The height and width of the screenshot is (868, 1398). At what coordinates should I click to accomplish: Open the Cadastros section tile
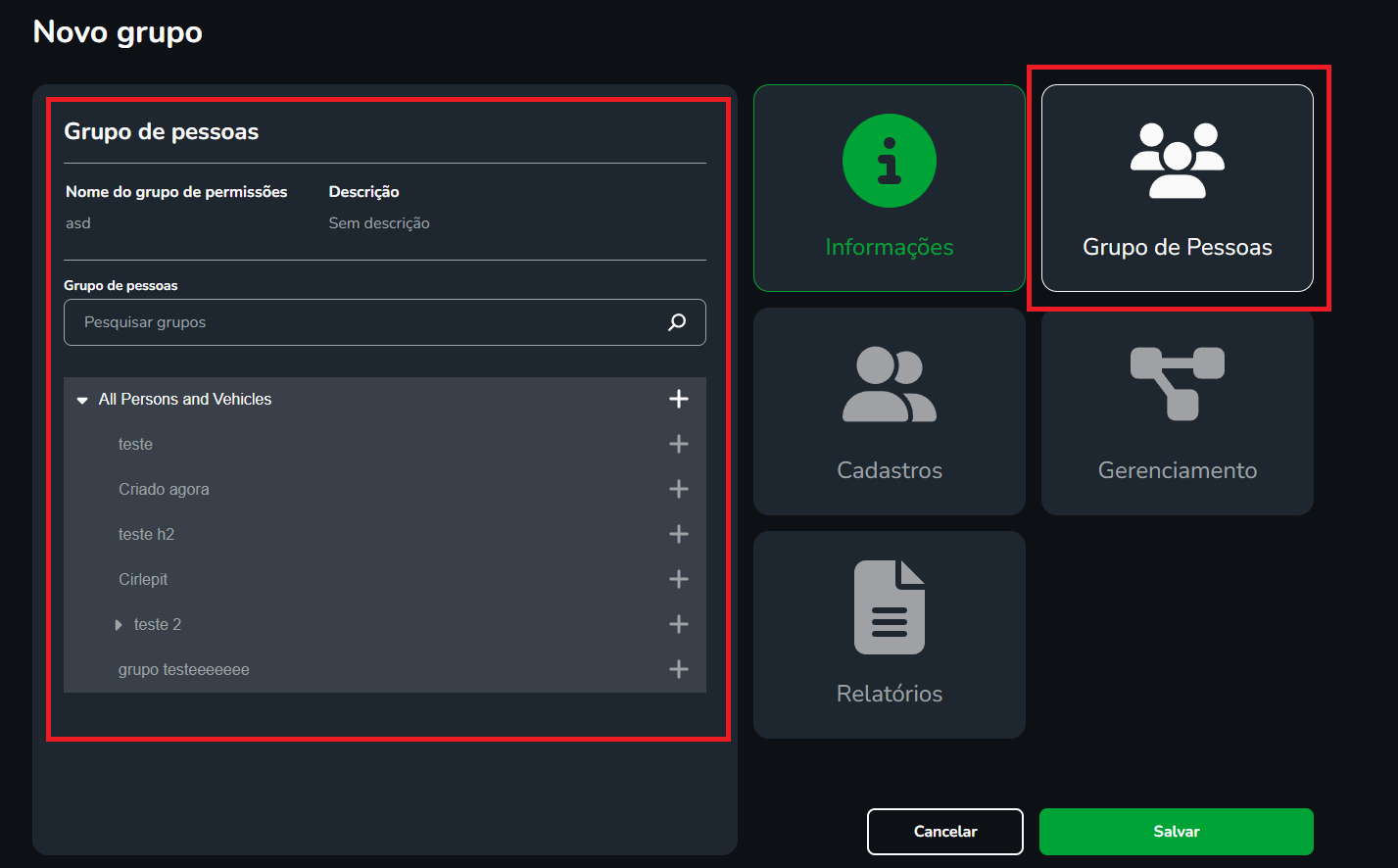tap(889, 411)
